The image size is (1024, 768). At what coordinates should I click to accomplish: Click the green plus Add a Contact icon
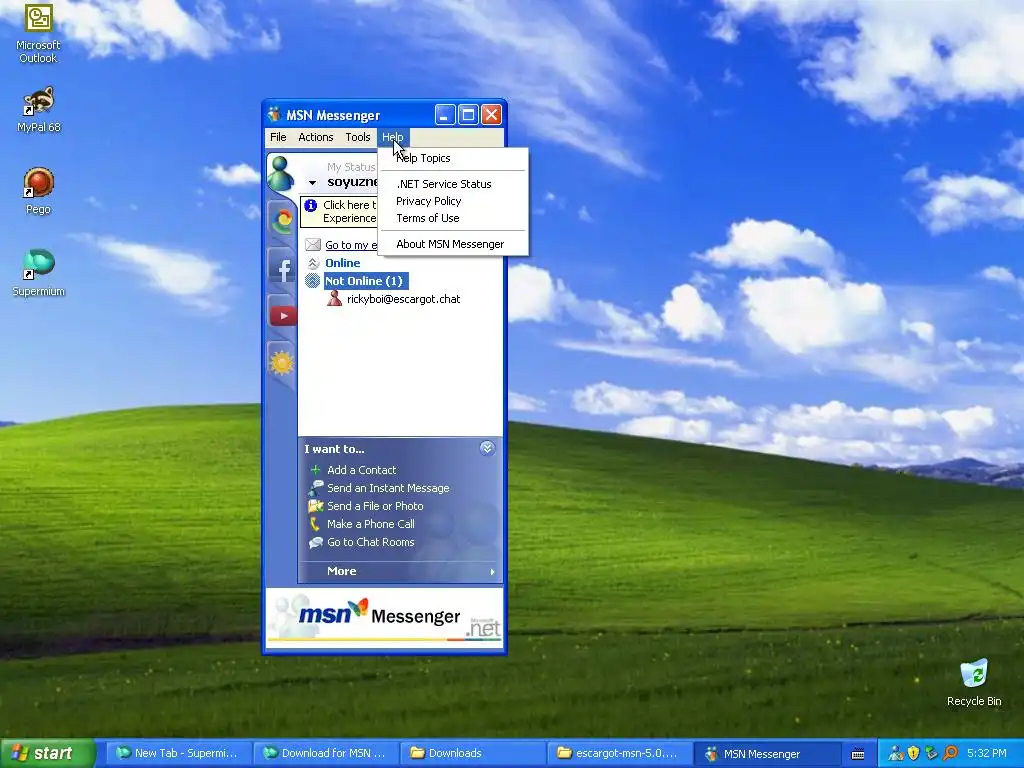point(315,470)
